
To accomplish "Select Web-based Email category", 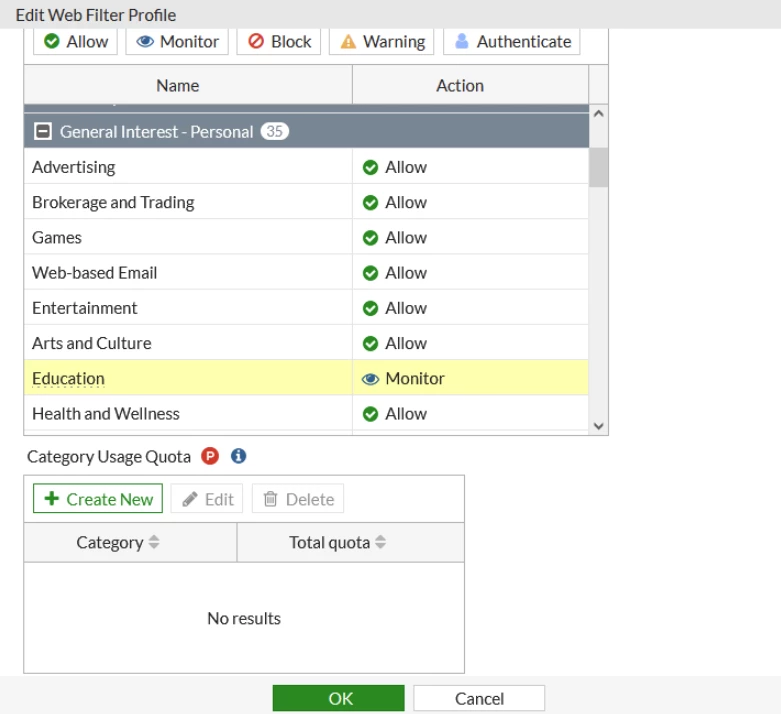I will pyautogui.click(x=306, y=273).
